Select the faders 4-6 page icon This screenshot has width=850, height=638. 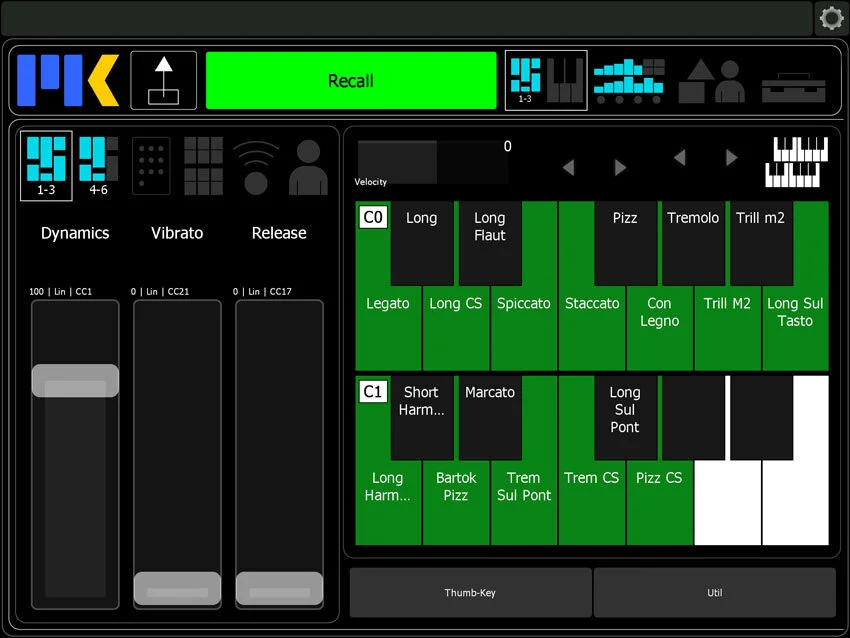[98, 165]
